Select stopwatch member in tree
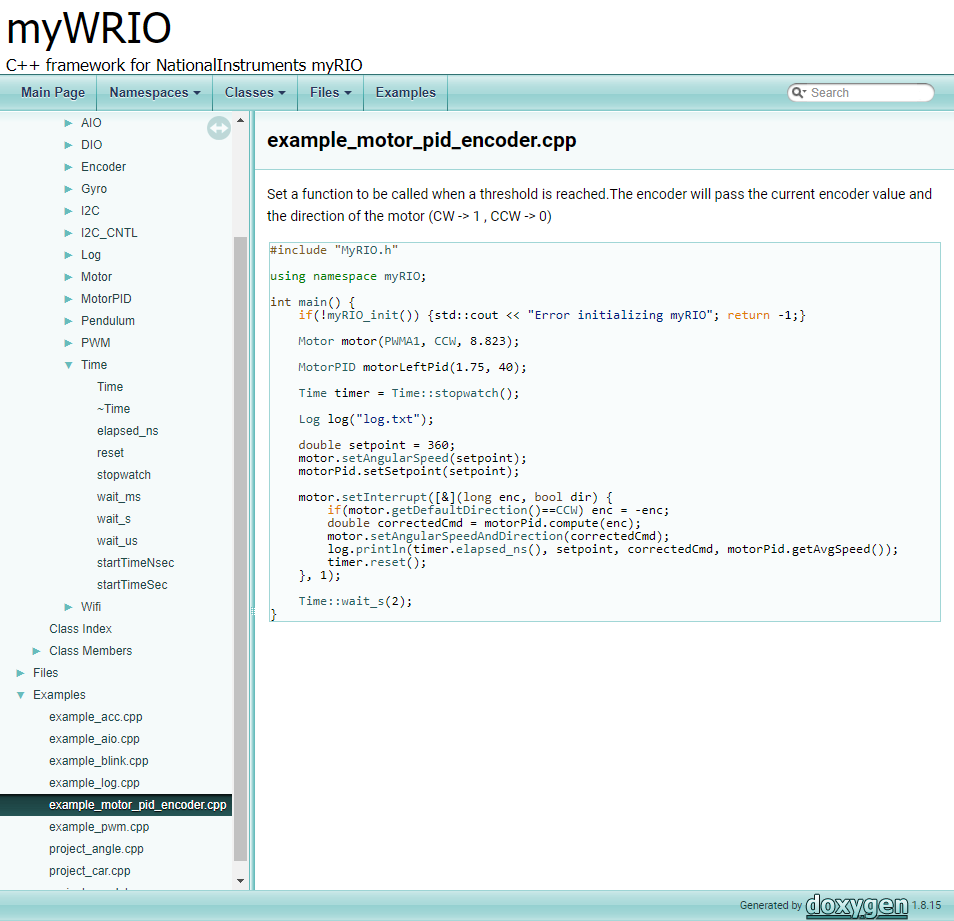 click(x=124, y=474)
